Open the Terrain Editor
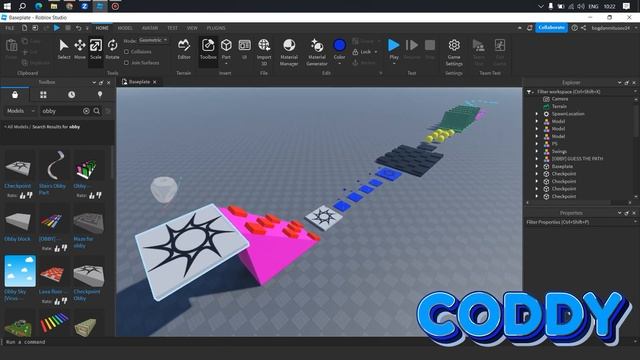Image resolution: width=640 pixels, height=360 pixels. pos(184,49)
